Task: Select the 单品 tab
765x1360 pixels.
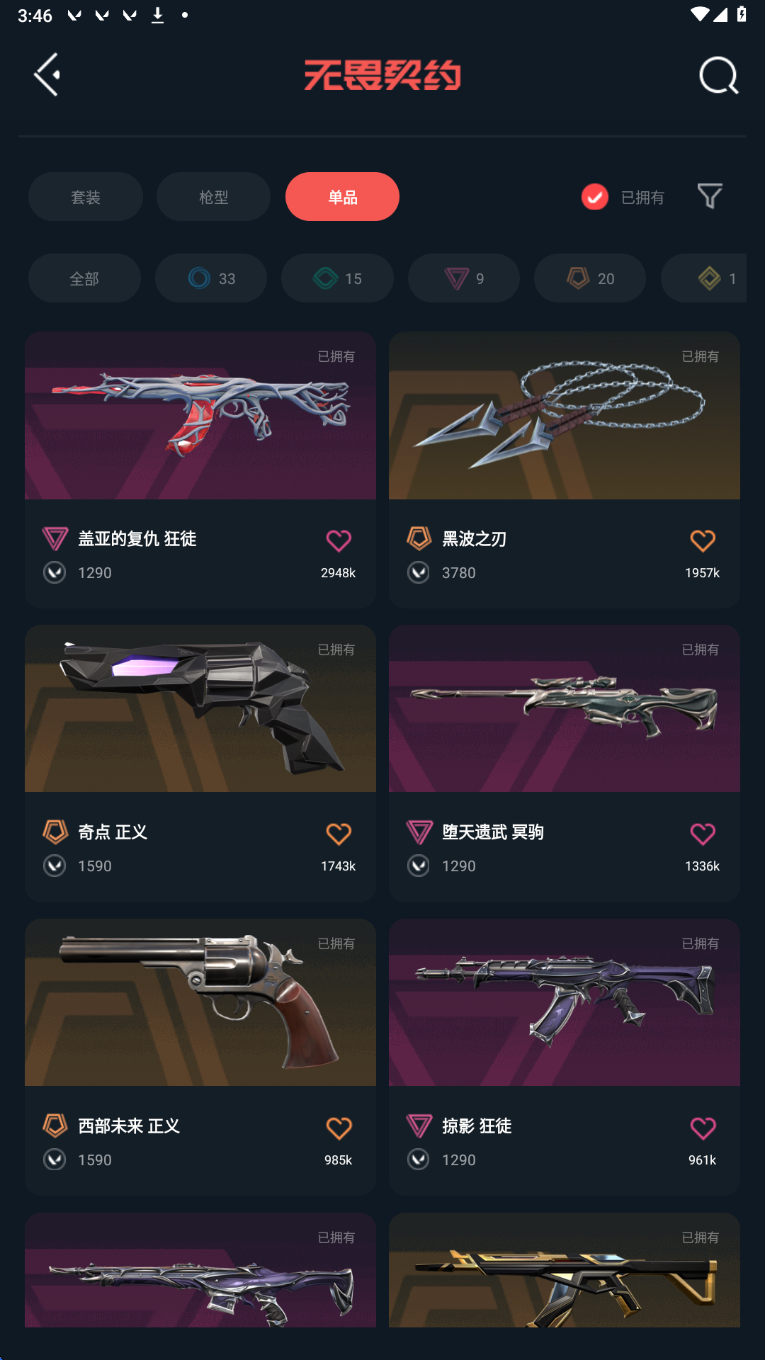Action: pos(342,197)
